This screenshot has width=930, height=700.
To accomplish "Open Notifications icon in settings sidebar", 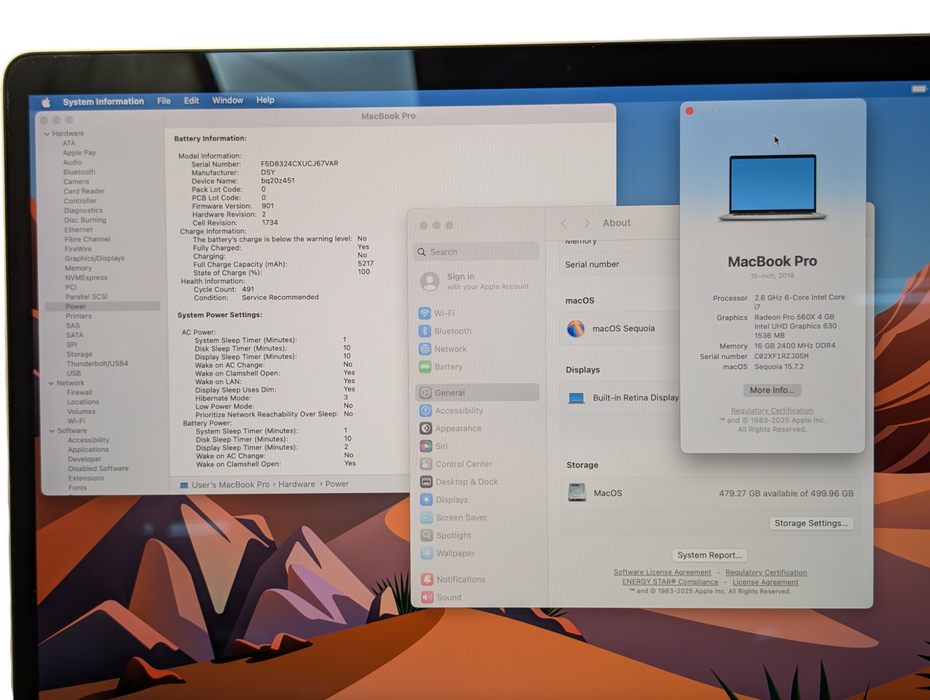I will click(x=427, y=579).
